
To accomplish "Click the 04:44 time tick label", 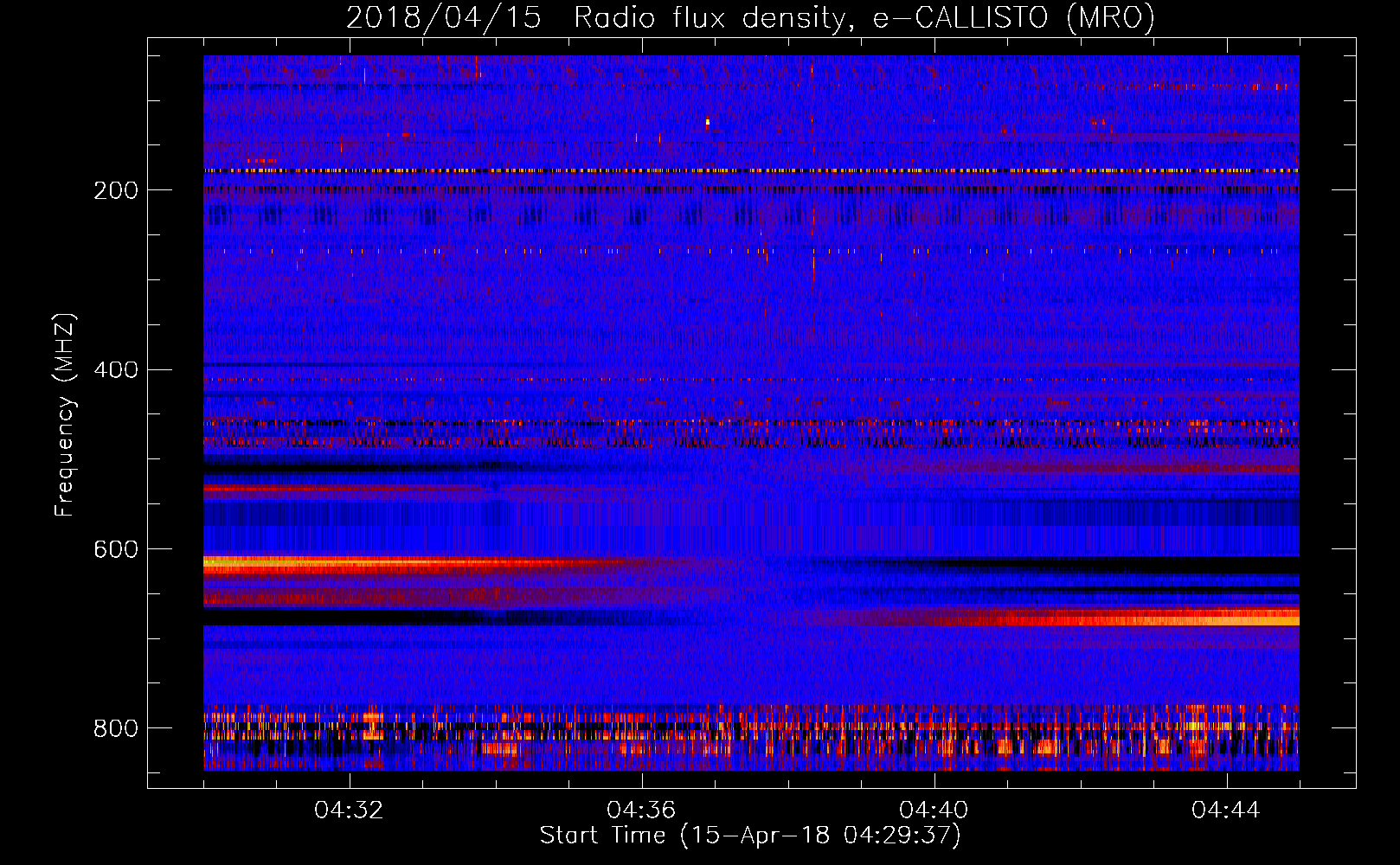I will click(x=1226, y=811).
